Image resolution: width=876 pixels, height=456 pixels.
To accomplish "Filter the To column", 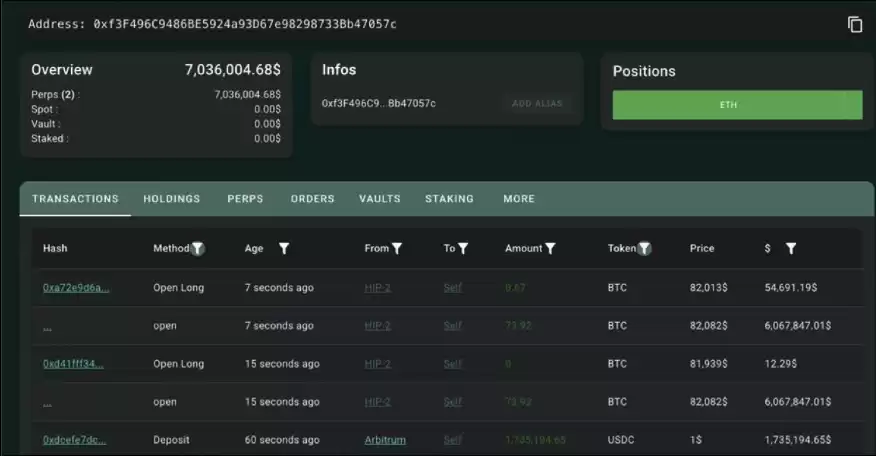I will (463, 249).
